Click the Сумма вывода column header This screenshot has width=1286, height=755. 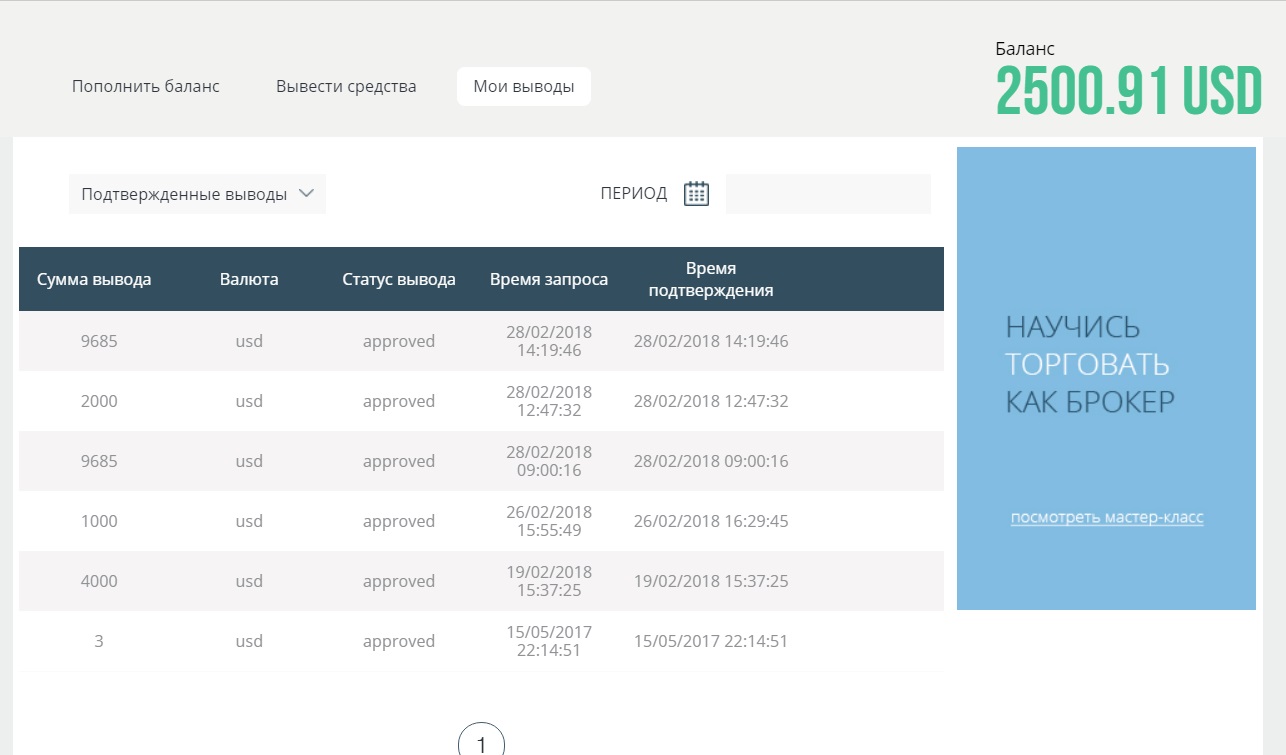click(94, 280)
